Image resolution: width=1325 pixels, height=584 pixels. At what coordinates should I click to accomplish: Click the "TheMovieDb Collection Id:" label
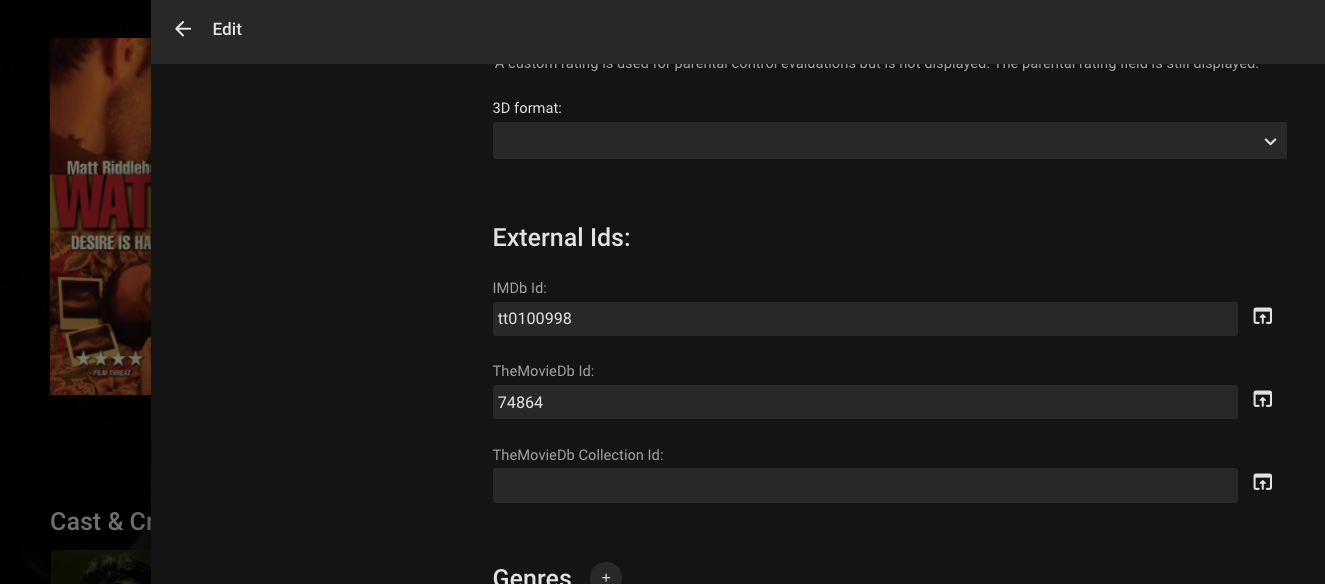pos(577,455)
